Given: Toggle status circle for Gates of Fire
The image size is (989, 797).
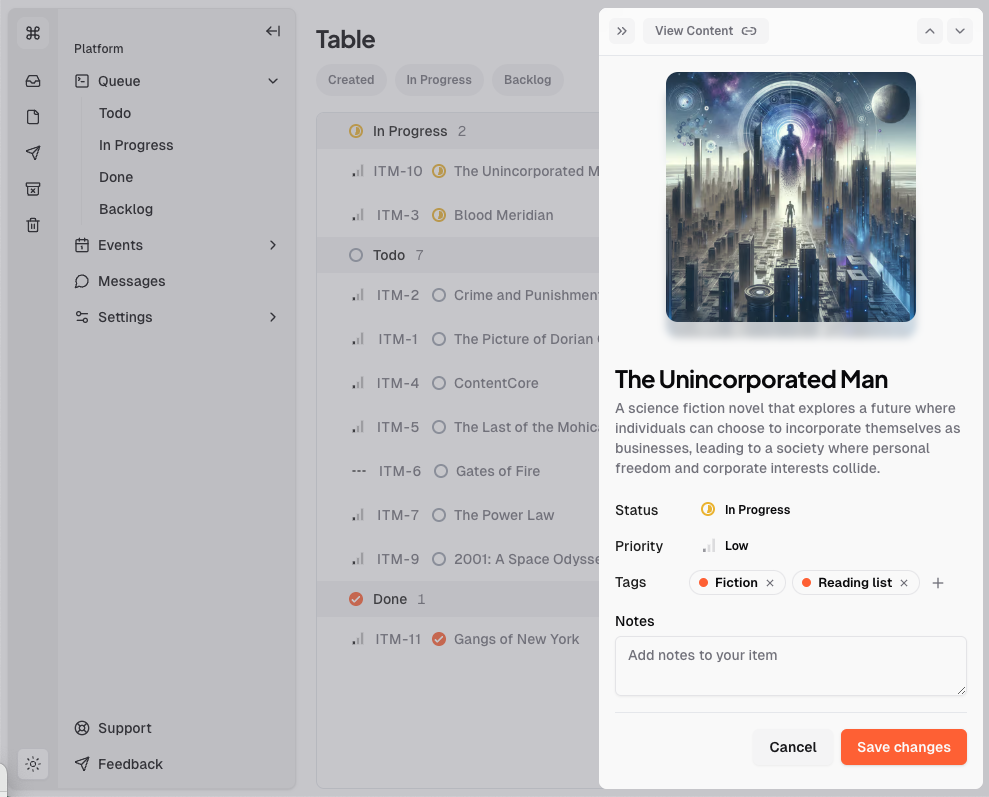Looking at the screenshot, I should coord(440,471).
